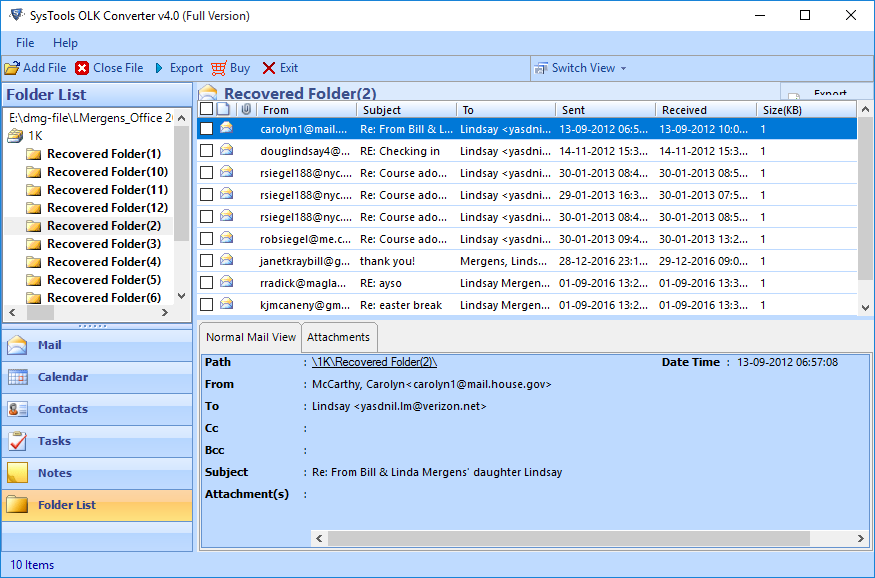
Task: Click the page icon column header
Action: coord(223,109)
